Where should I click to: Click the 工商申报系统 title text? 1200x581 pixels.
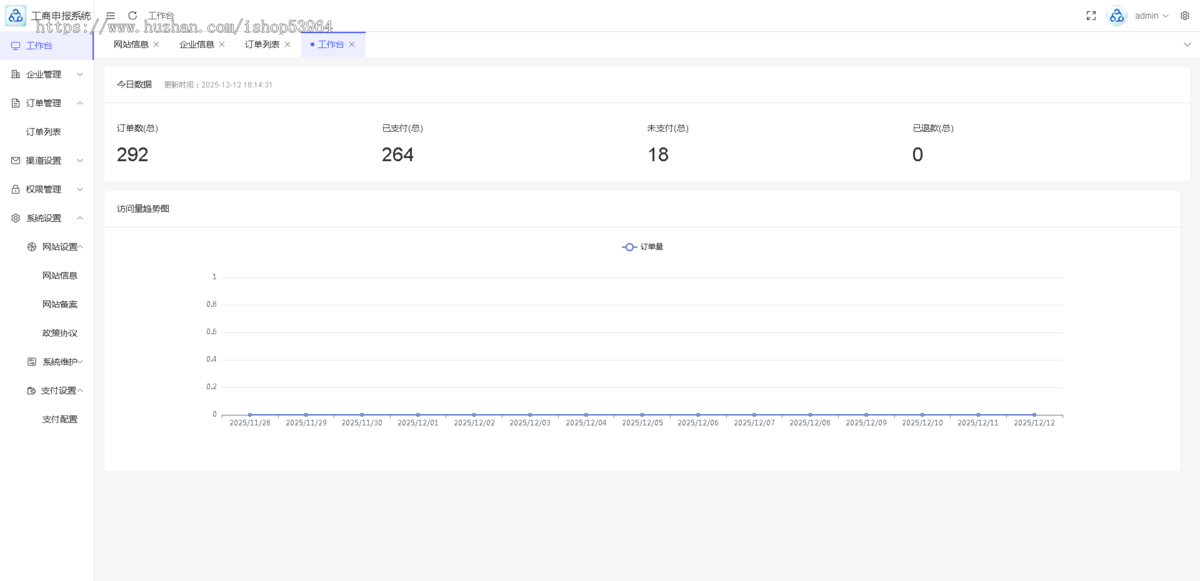click(x=61, y=16)
